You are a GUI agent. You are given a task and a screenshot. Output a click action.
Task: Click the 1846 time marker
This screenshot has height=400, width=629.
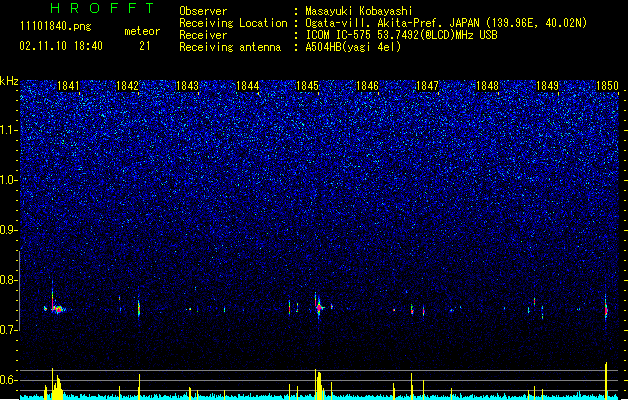pyautogui.click(x=367, y=86)
